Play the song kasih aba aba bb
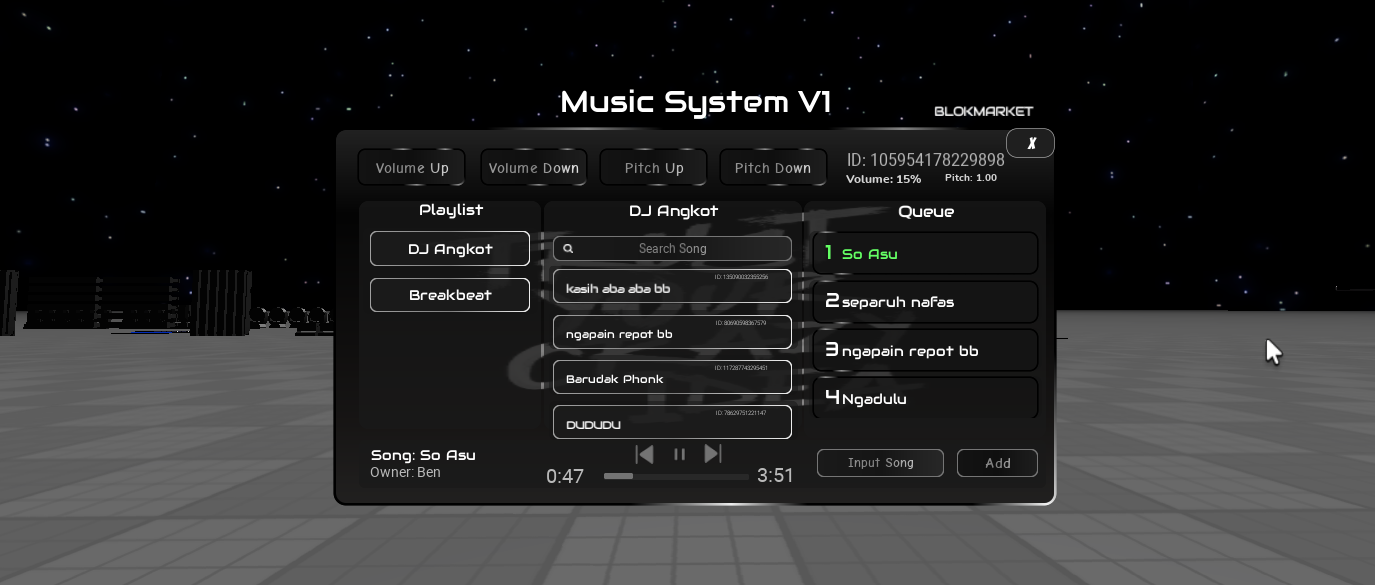The height and width of the screenshot is (585, 1375). click(672, 286)
